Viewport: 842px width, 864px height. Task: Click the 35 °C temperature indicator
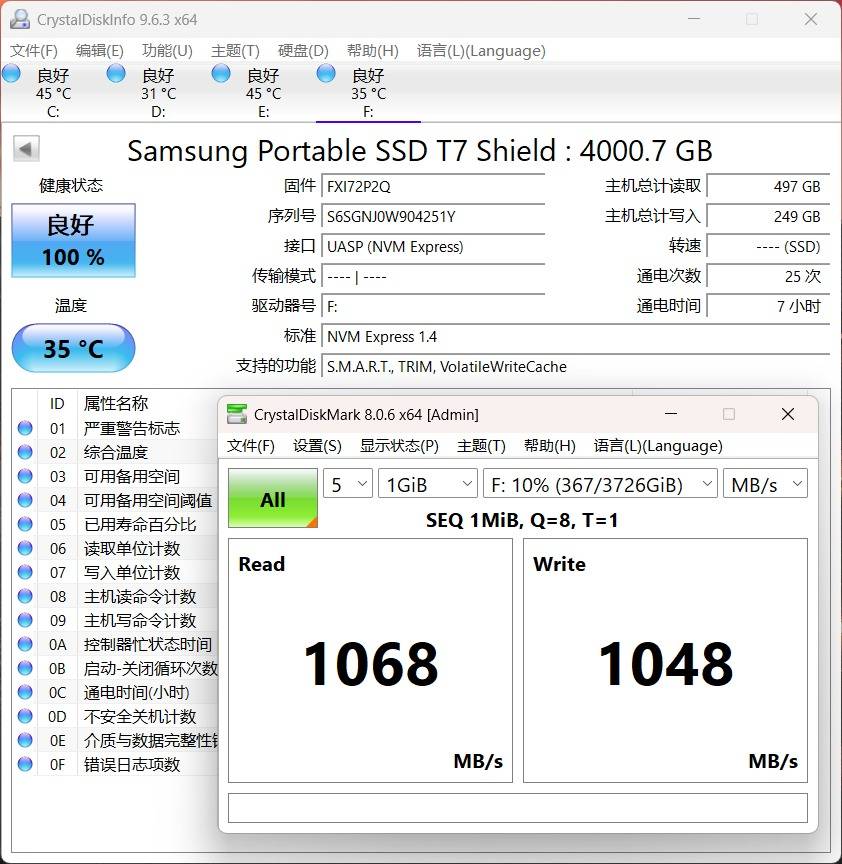coord(73,349)
